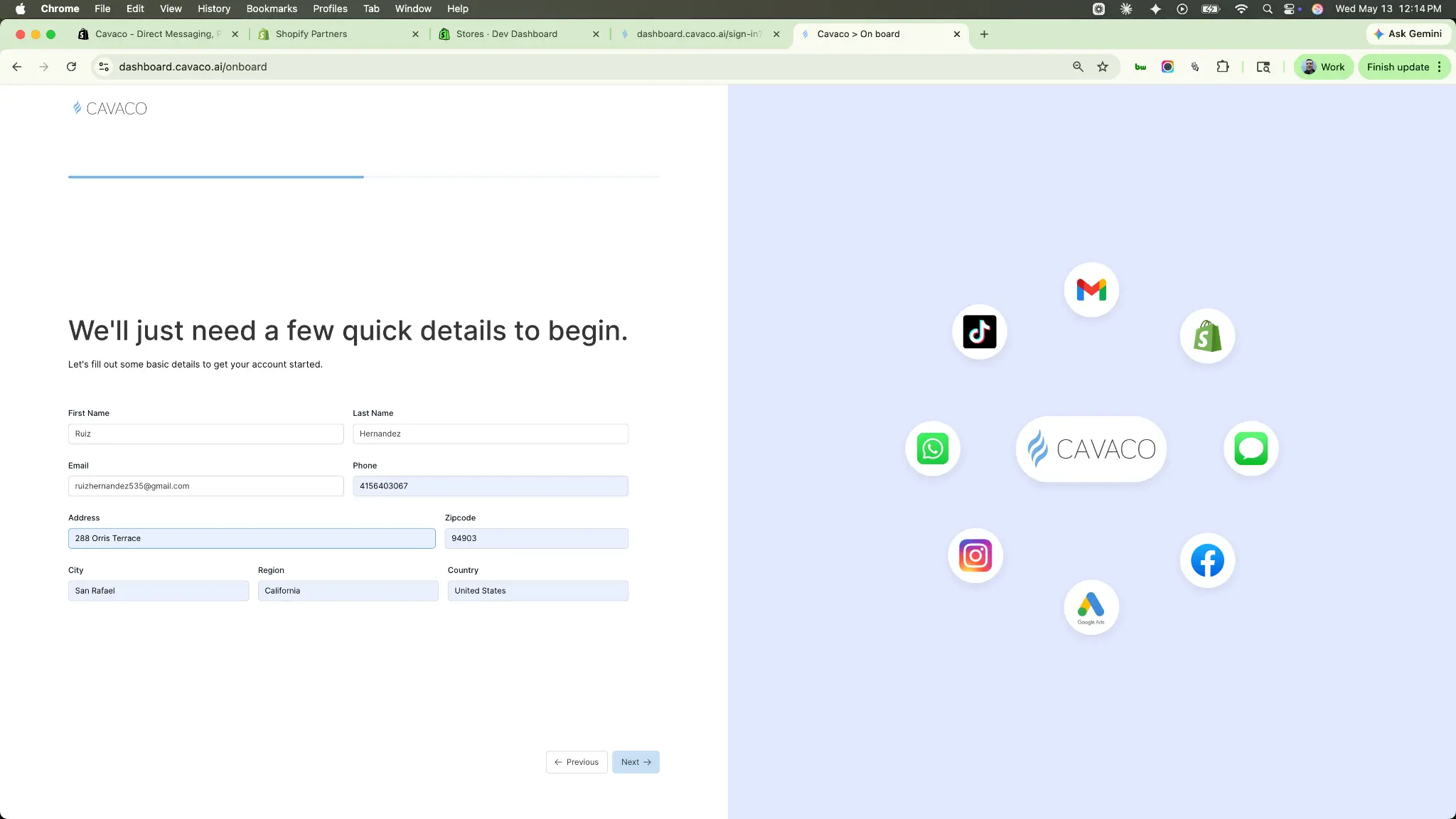Click into the First Name field
Viewport: 1456px width, 819px height.
tap(206, 434)
